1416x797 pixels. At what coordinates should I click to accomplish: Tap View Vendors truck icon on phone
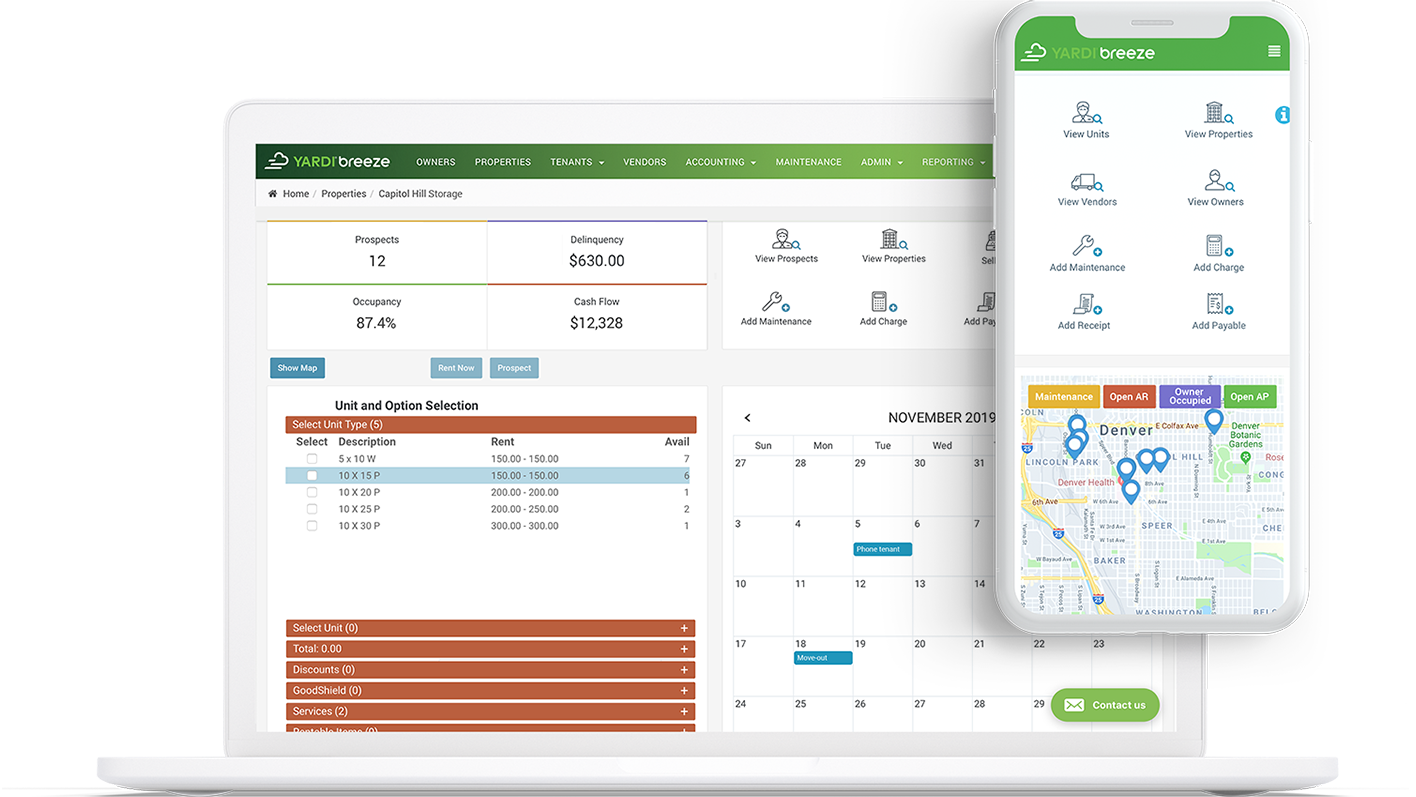1087,182
